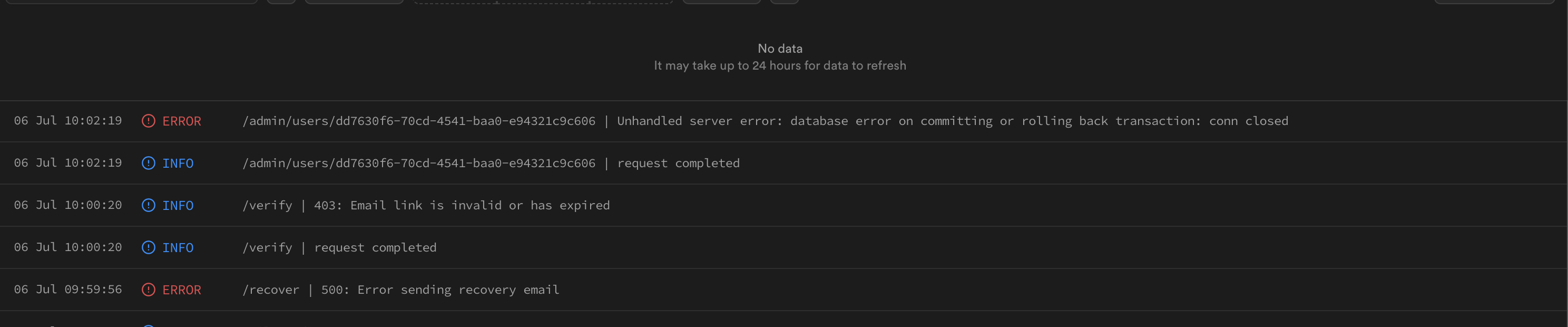Click INFO label on the 403 verify row

[x=178, y=205]
